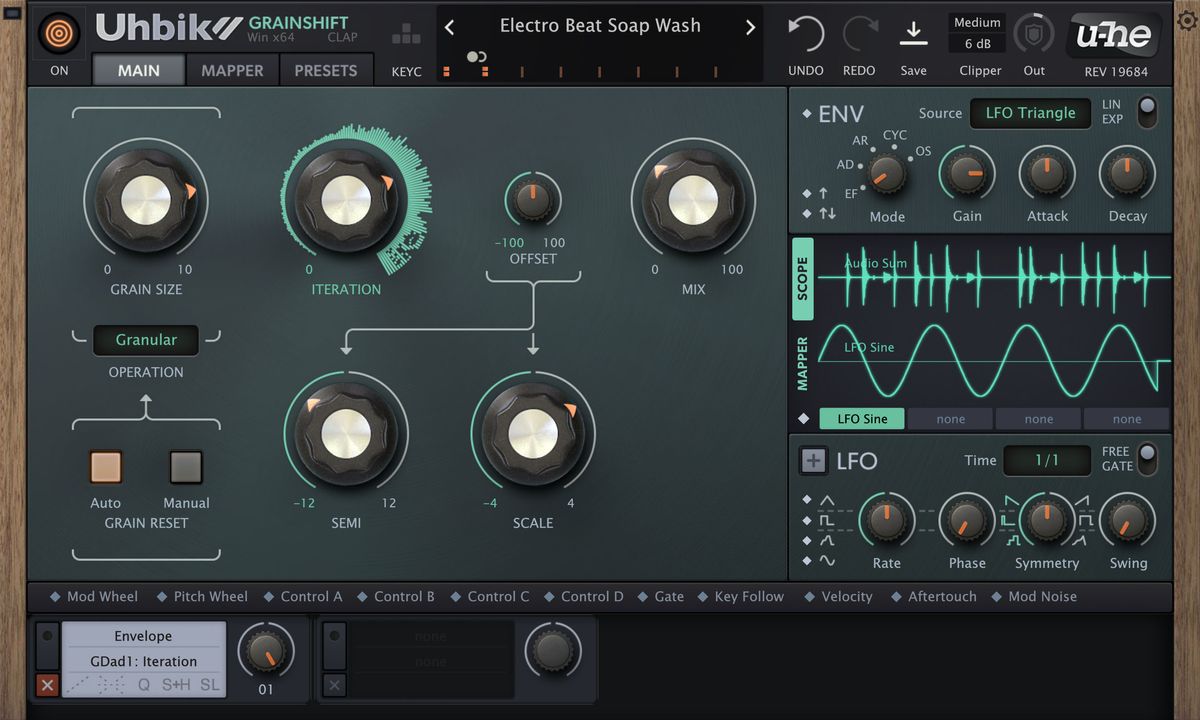
Task: Switch to the MAIN tab
Action: click(139, 71)
